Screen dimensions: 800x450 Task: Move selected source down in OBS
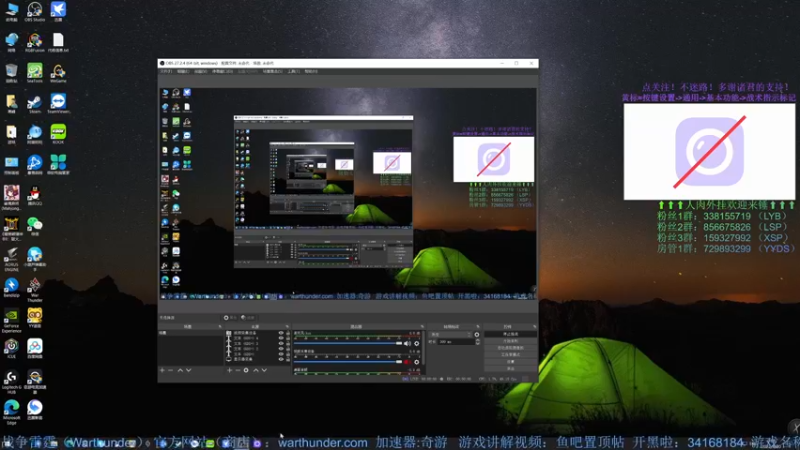pos(264,370)
